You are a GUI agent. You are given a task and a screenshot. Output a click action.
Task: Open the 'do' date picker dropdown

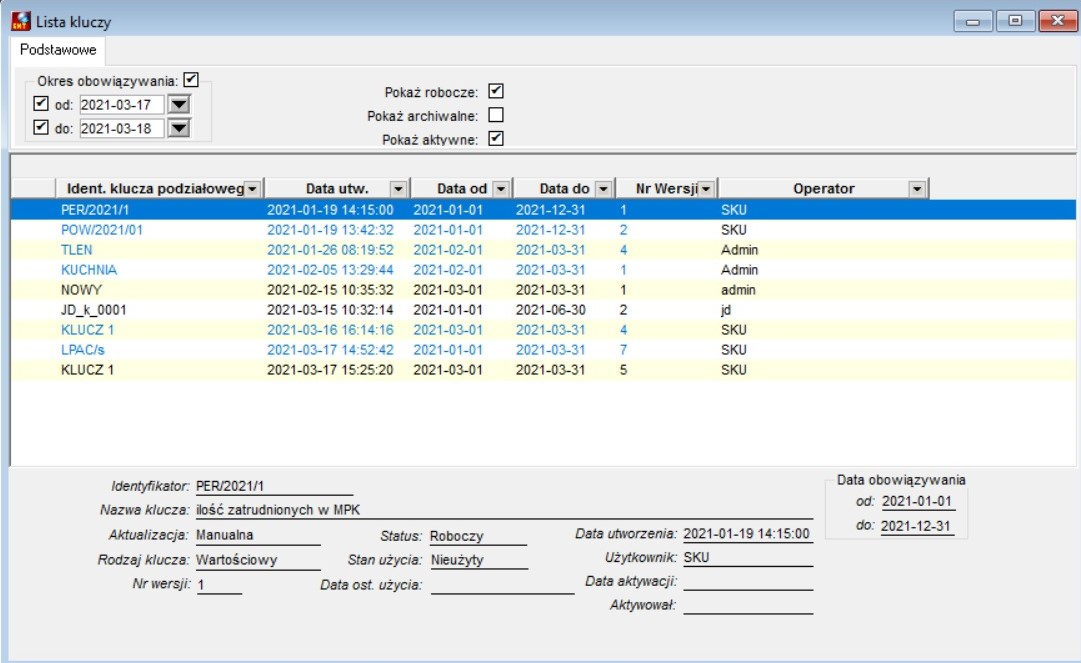click(179, 128)
